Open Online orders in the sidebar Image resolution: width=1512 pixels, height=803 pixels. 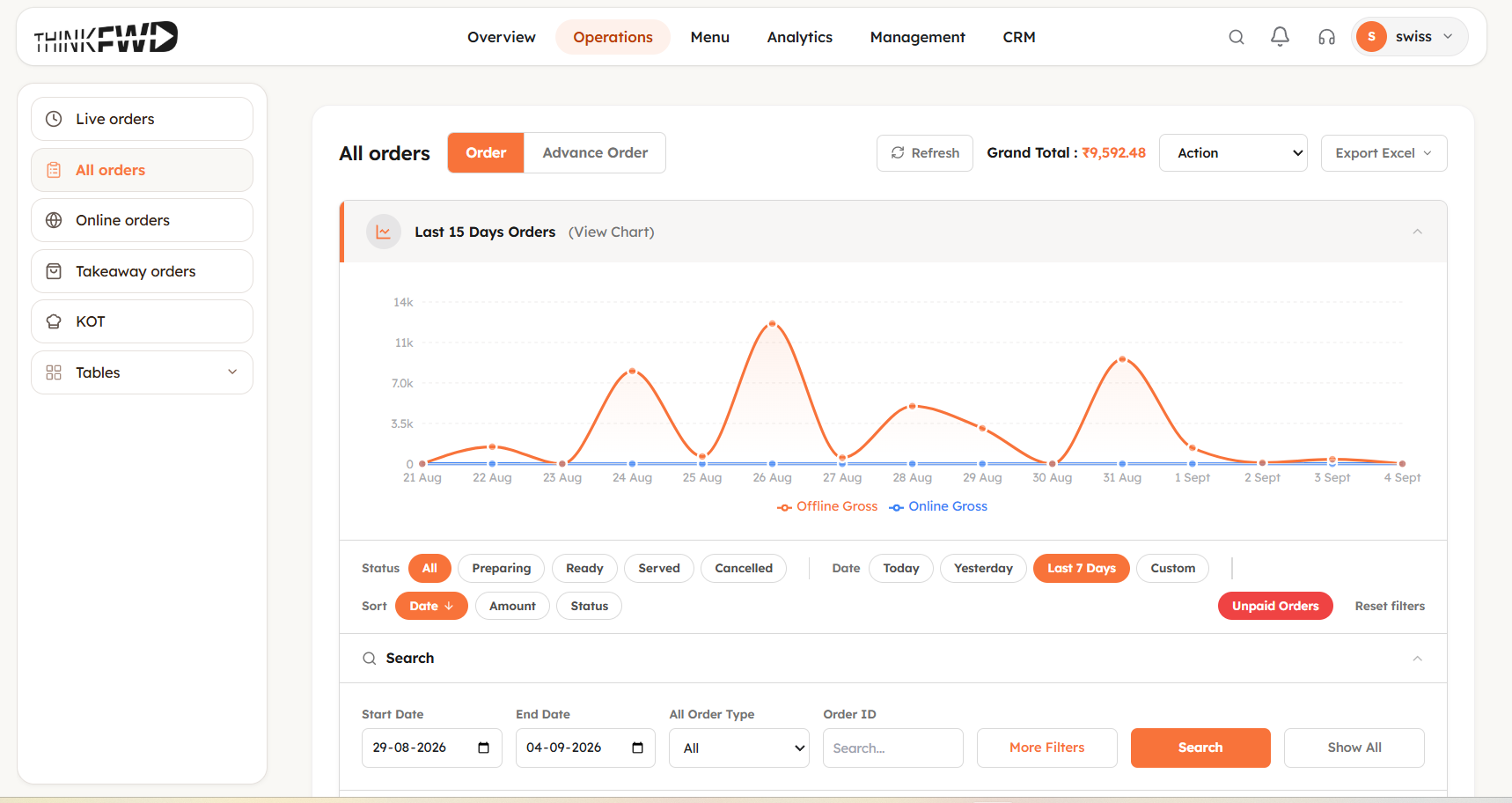(x=142, y=220)
